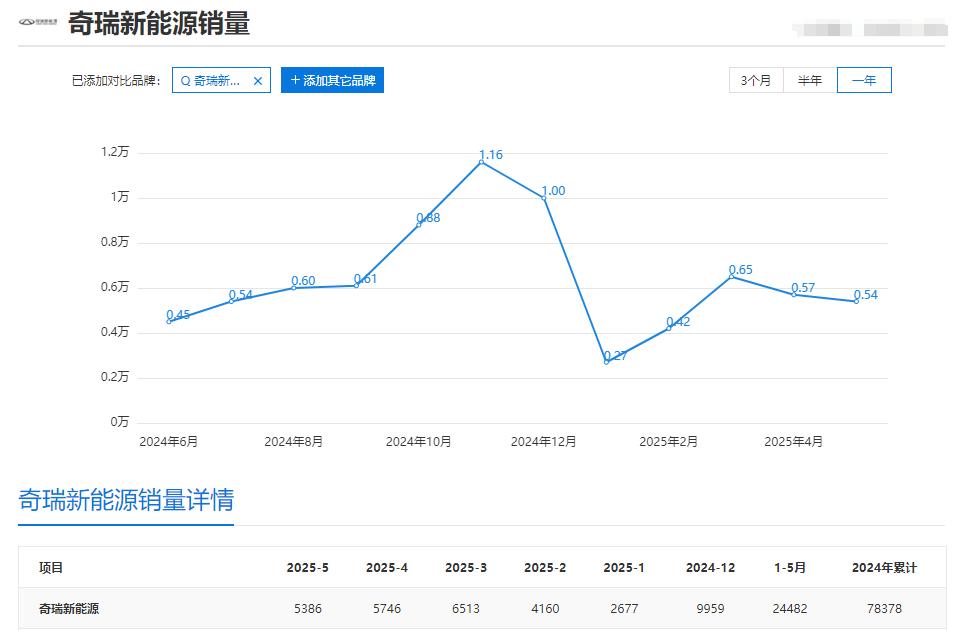Click the 1.2万 y-axis label
This screenshot has width=961, height=631.
click(x=115, y=152)
